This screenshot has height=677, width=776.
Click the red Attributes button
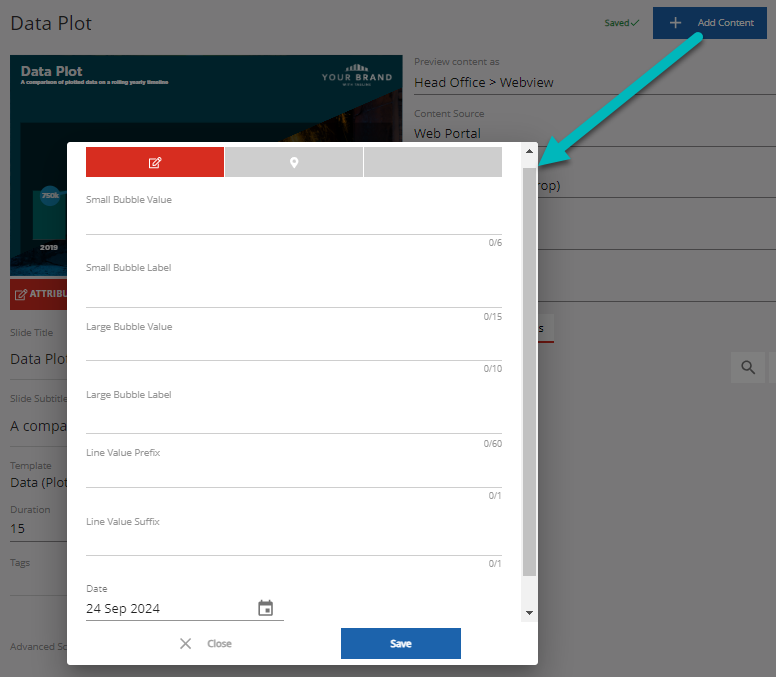pos(39,294)
